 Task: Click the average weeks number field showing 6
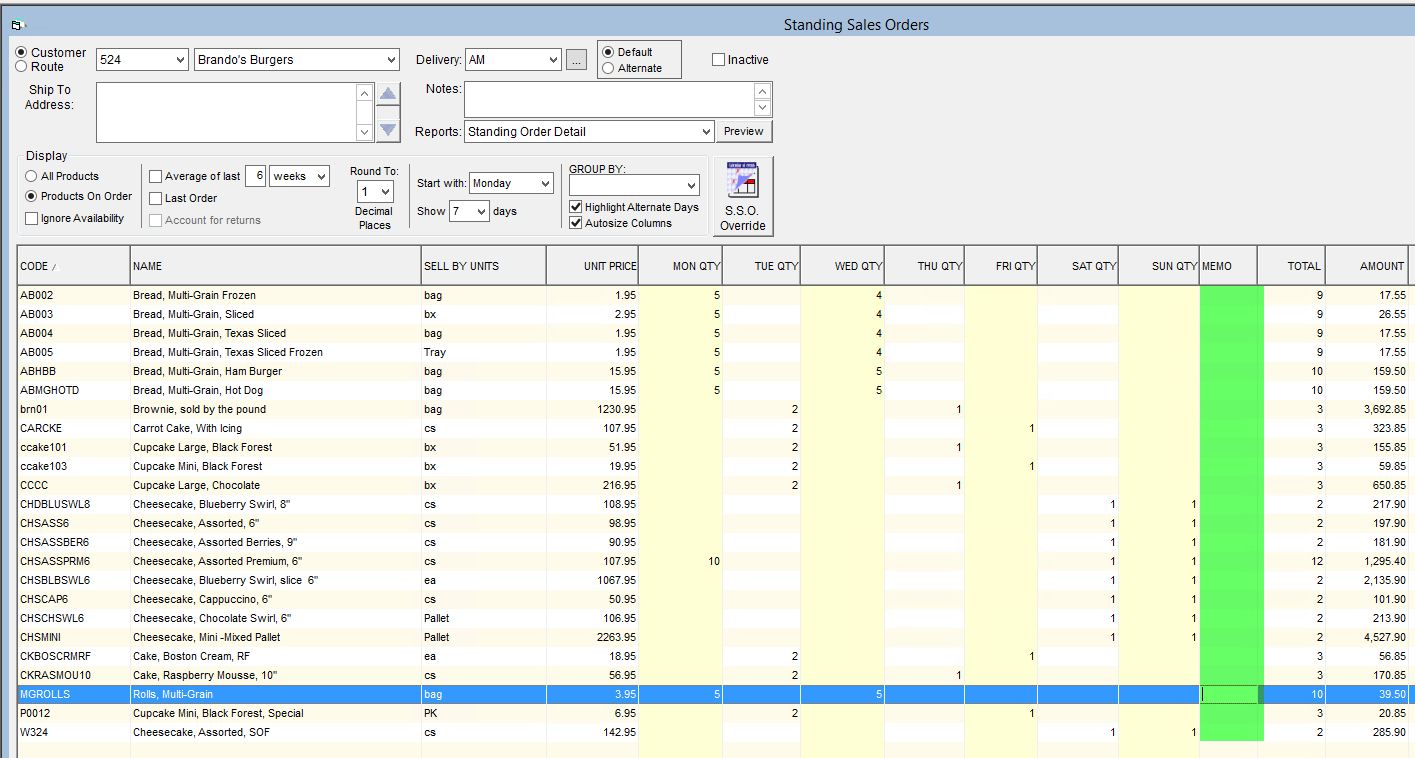pyautogui.click(x=255, y=176)
